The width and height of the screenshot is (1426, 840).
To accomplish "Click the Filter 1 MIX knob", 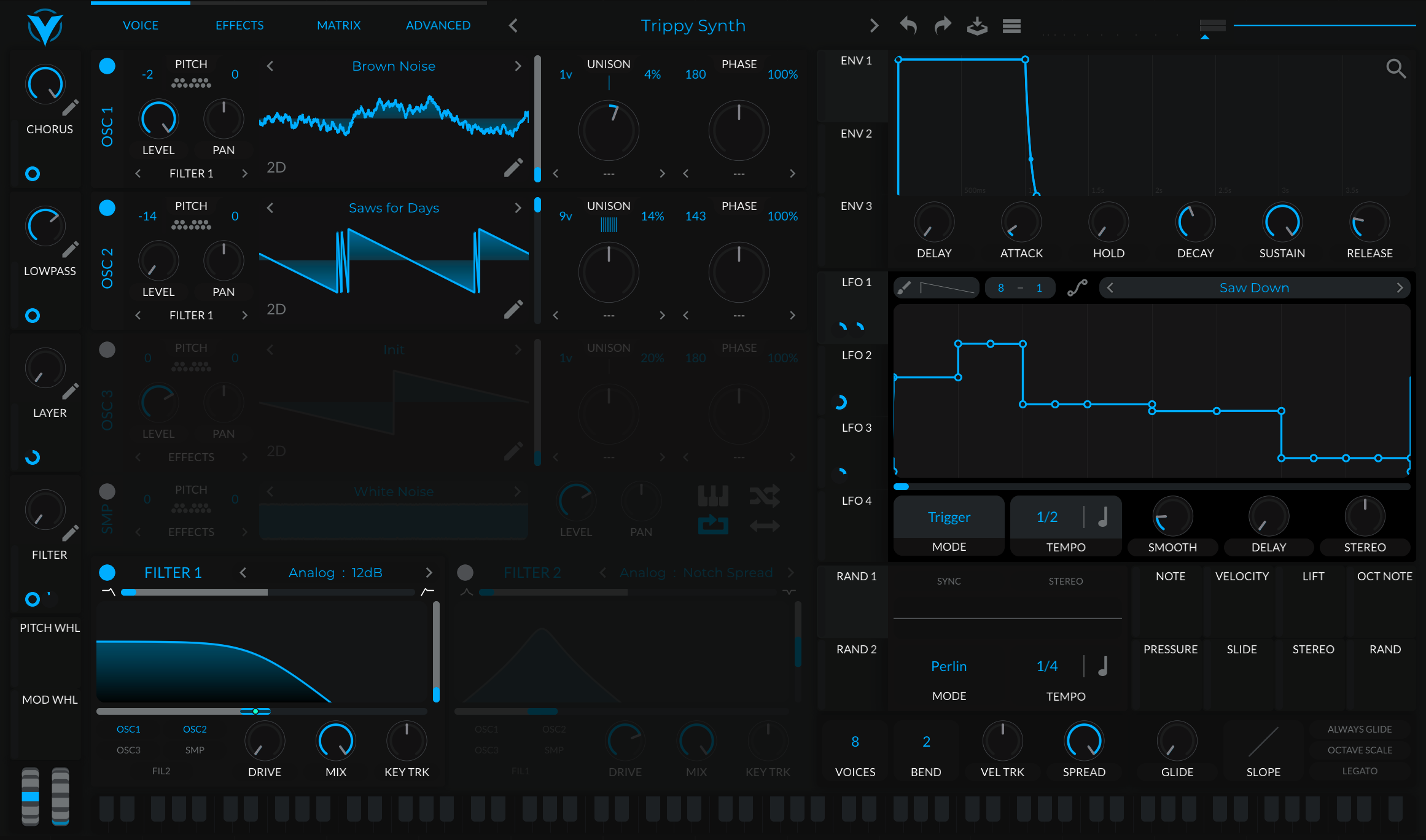I will 335,741.
